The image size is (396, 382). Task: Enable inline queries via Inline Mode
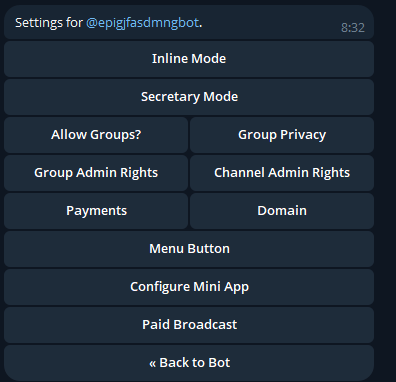click(189, 59)
